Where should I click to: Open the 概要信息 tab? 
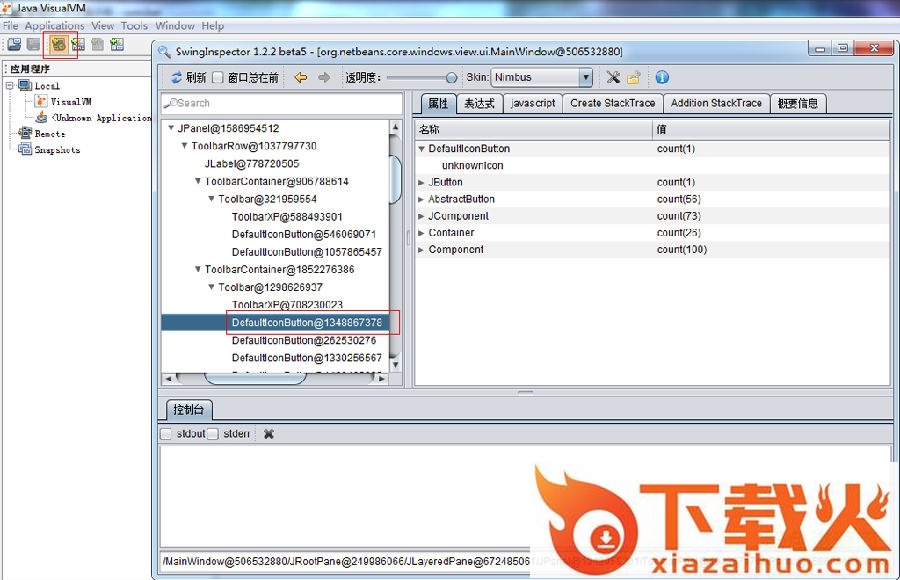click(797, 103)
